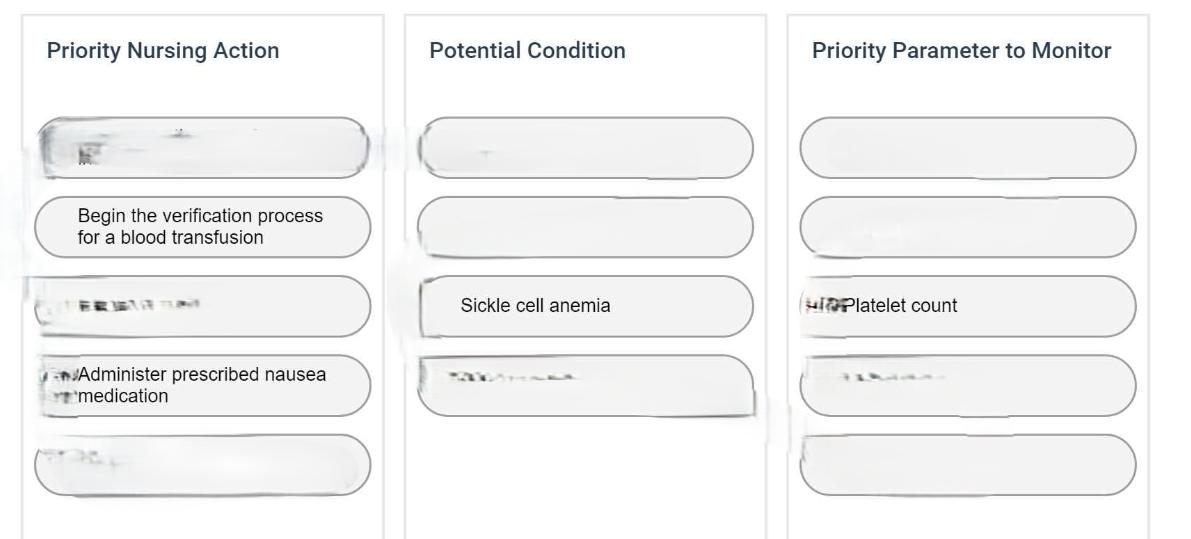The width and height of the screenshot is (1191, 539).
Task: Pick second option under Priority Parameter to Monitor
Action: coord(968,227)
